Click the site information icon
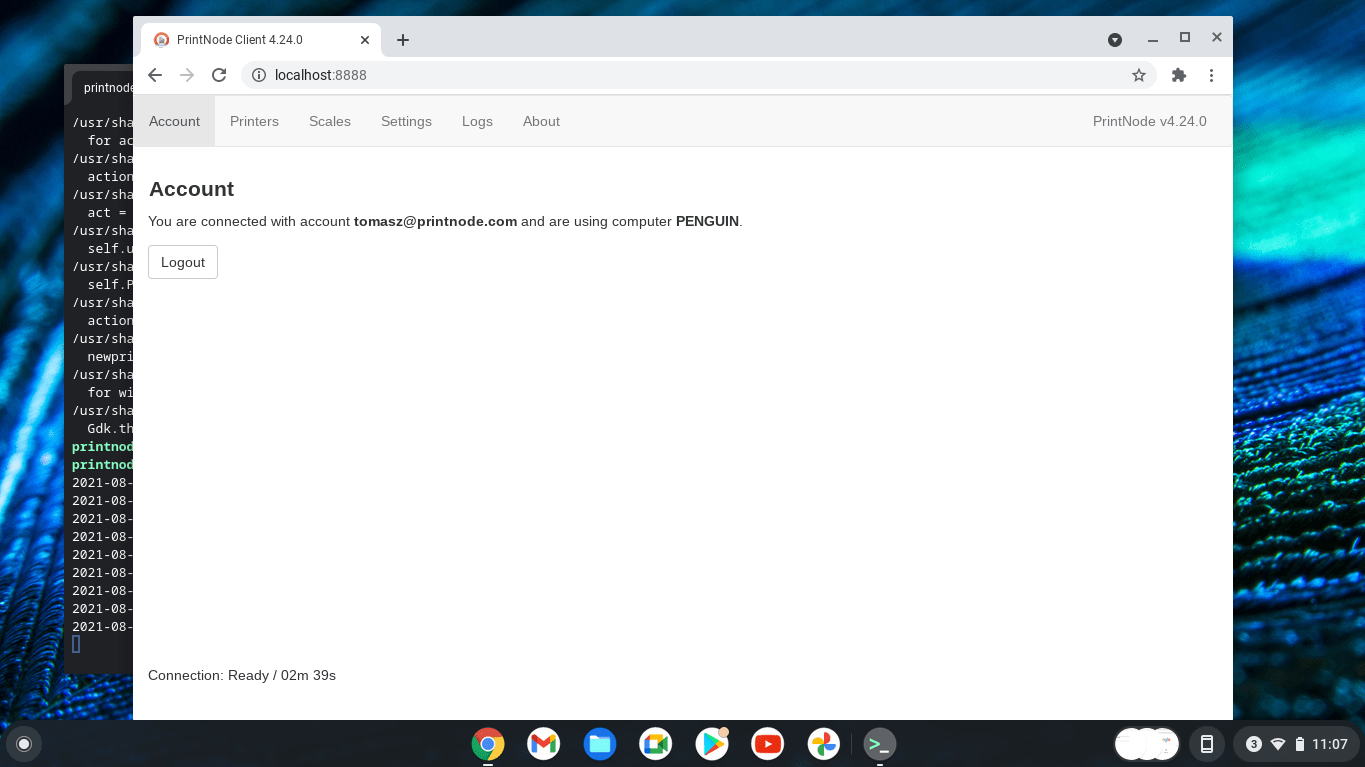Viewport: 1365px width, 767px height. (258, 75)
